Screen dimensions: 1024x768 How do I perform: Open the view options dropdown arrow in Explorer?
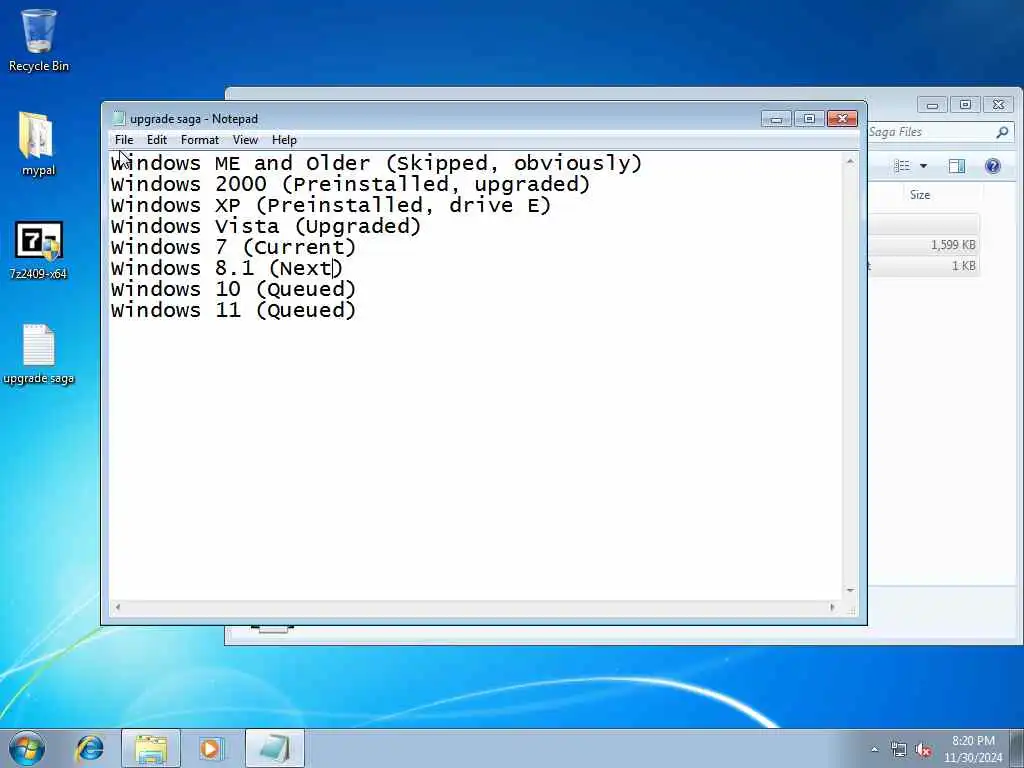923,166
